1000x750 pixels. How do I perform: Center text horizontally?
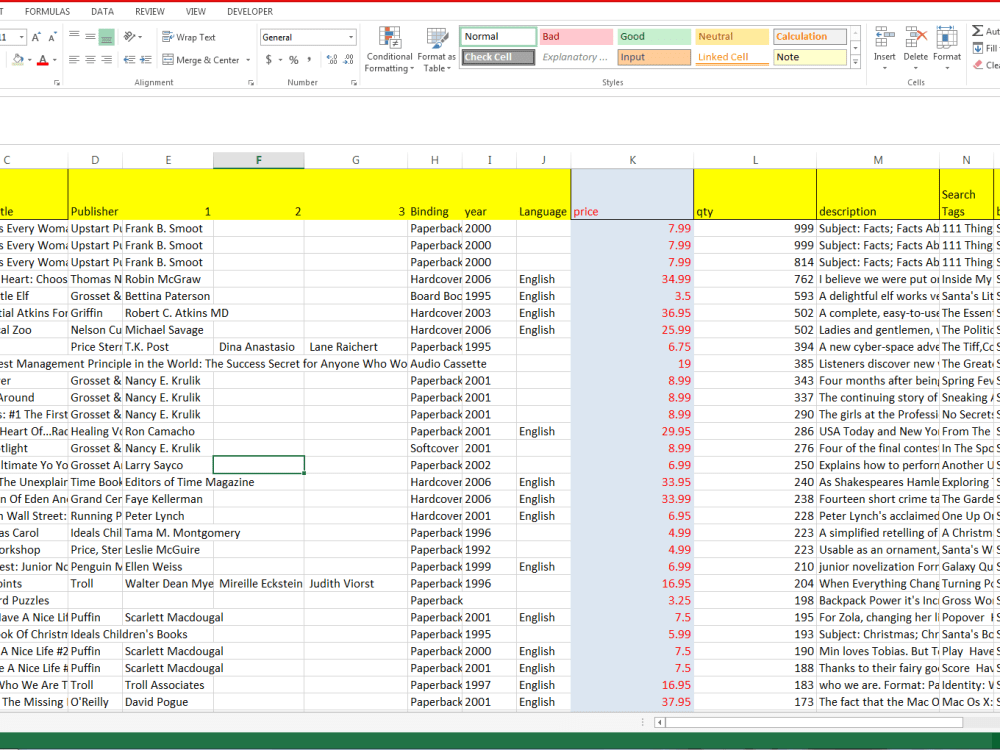(x=90, y=60)
